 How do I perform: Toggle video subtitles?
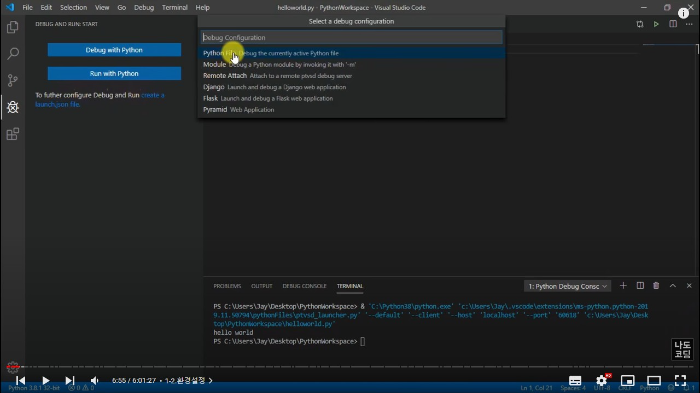(x=575, y=380)
